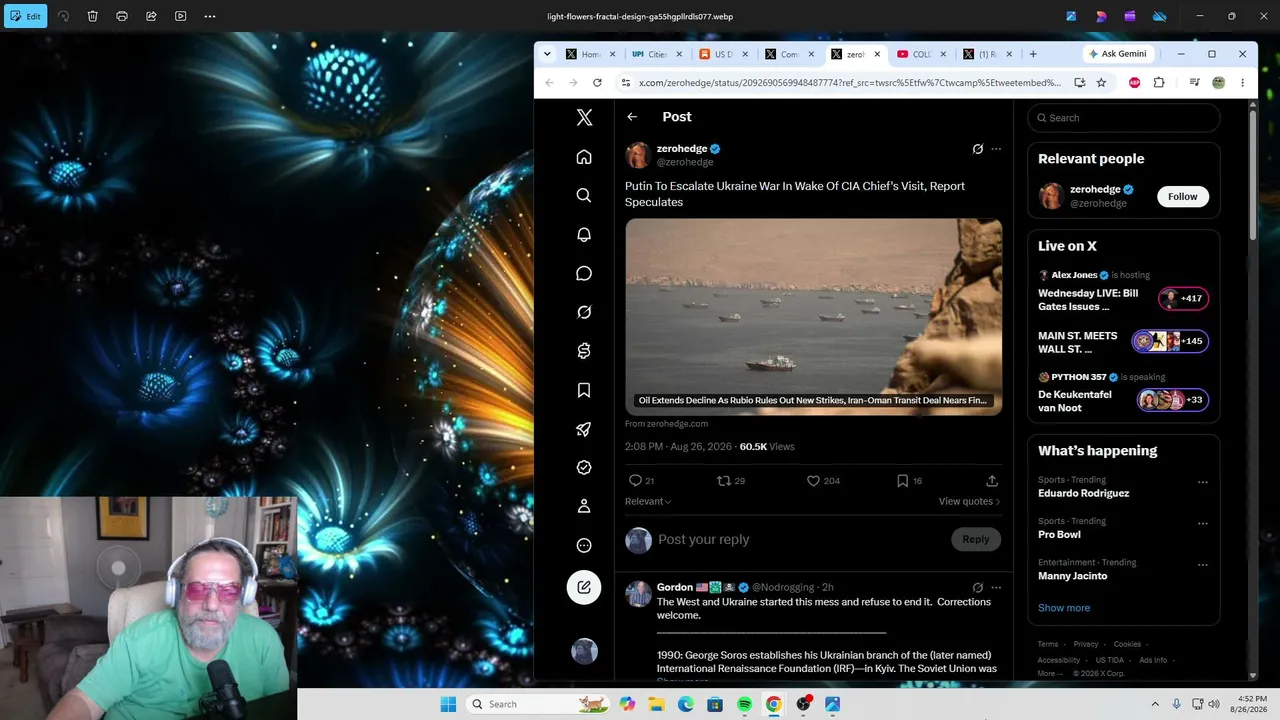Delete the image in Photos viewer
This screenshot has width=1280, height=720.
click(x=92, y=16)
